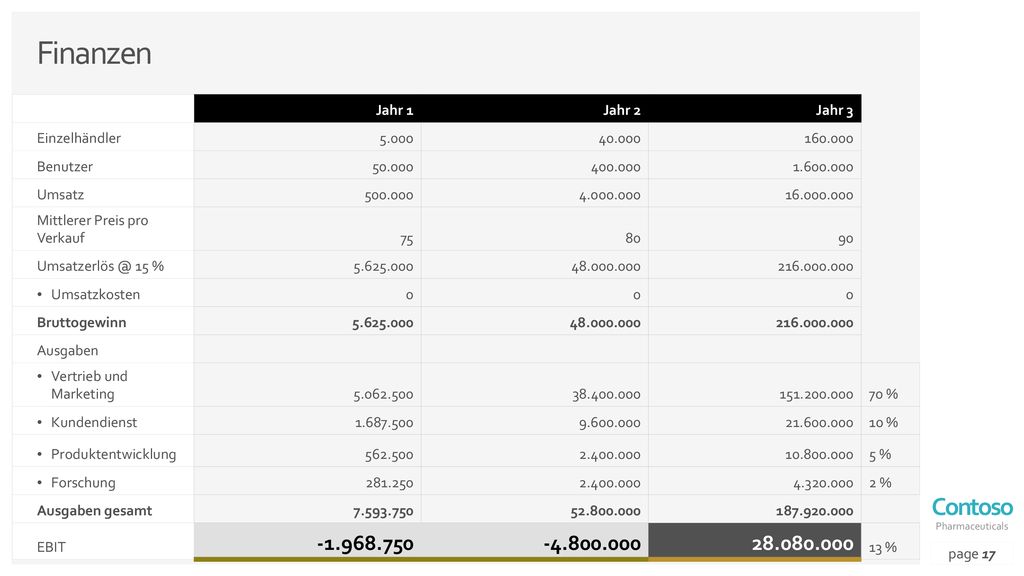
Task: Click the page 17 number
Action: (x=972, y=554)
